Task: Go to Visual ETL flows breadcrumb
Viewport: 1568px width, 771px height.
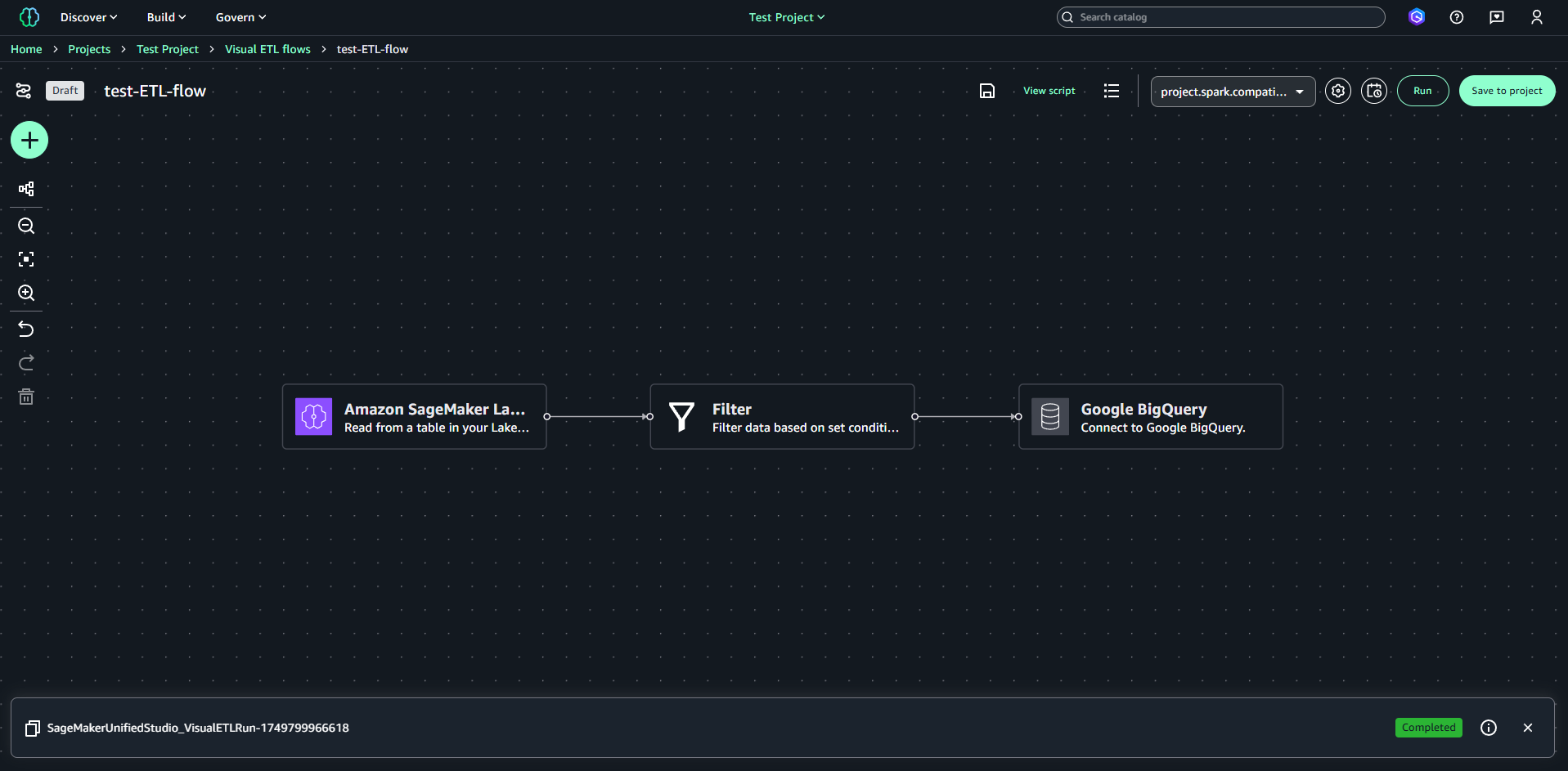Action: [x=267, y=49]
